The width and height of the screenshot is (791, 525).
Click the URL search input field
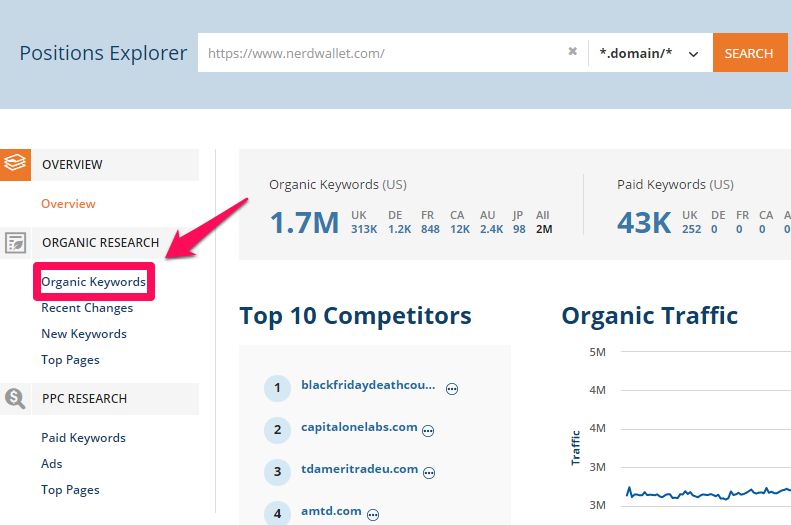click(380, 53)
